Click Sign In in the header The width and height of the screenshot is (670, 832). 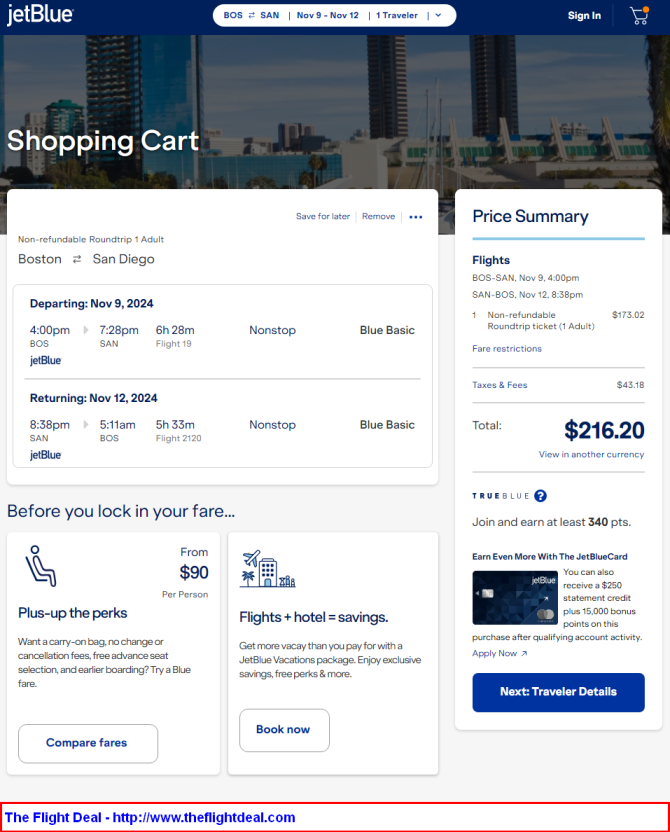584,15
